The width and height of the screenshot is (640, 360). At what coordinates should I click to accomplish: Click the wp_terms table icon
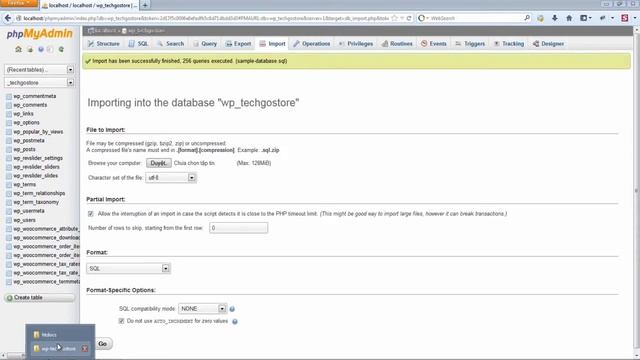click(x=9, y=185)
